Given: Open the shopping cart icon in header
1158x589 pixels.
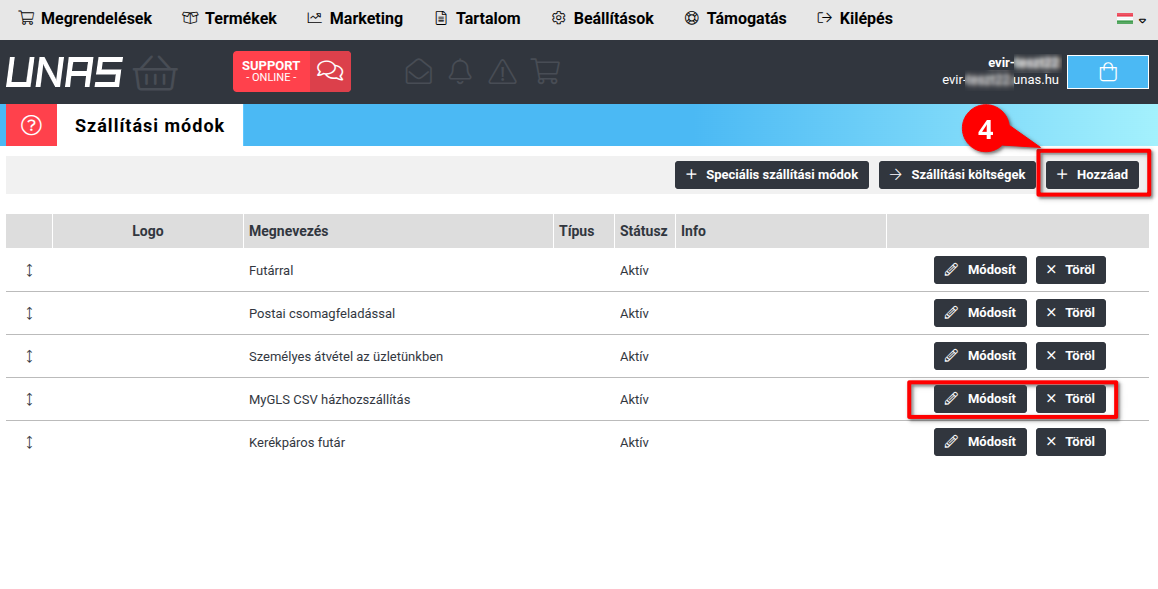Looking at the screenshot, I should tap(545, 72).
